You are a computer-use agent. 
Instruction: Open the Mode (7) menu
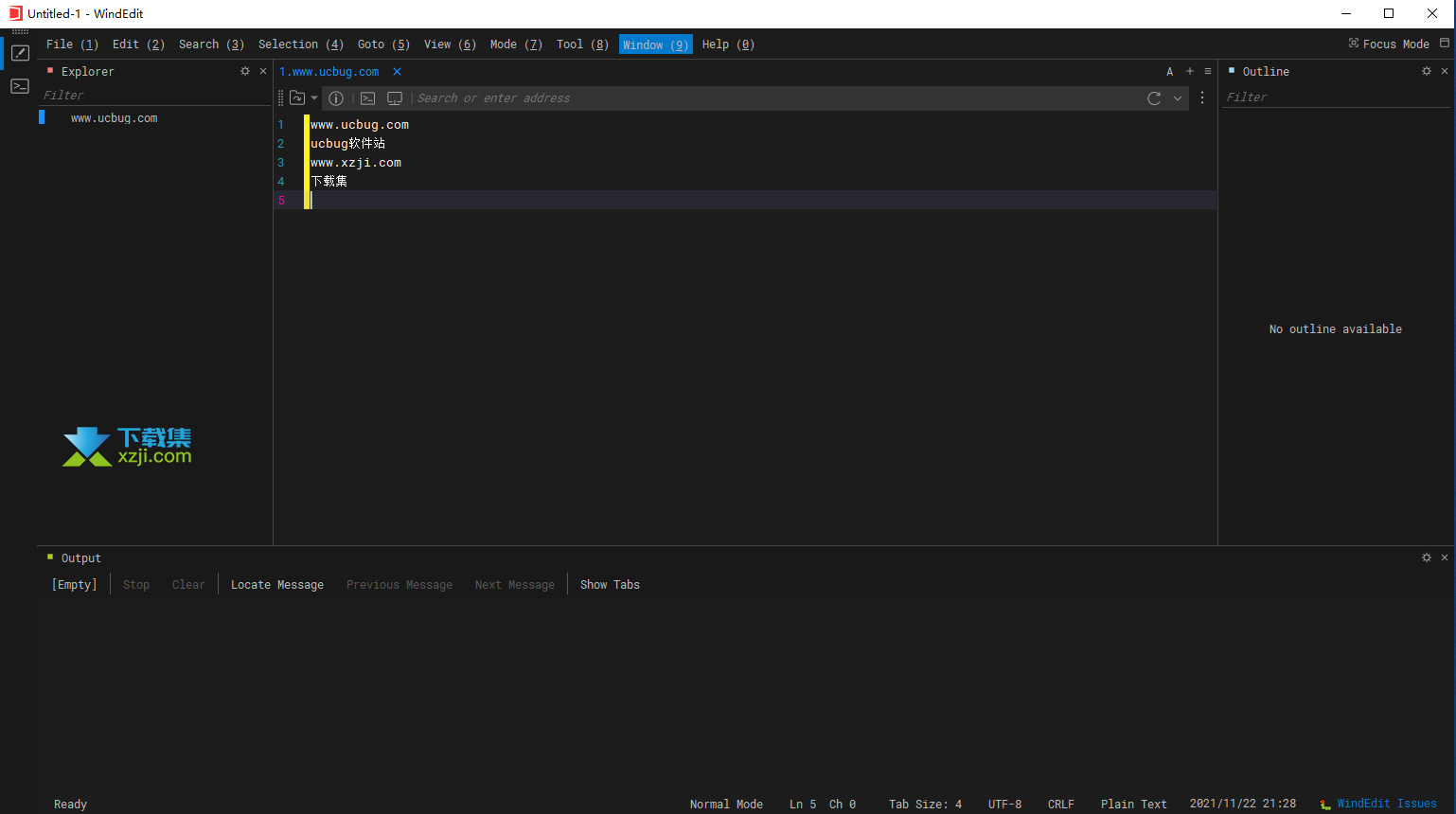[x=516, y=44]
